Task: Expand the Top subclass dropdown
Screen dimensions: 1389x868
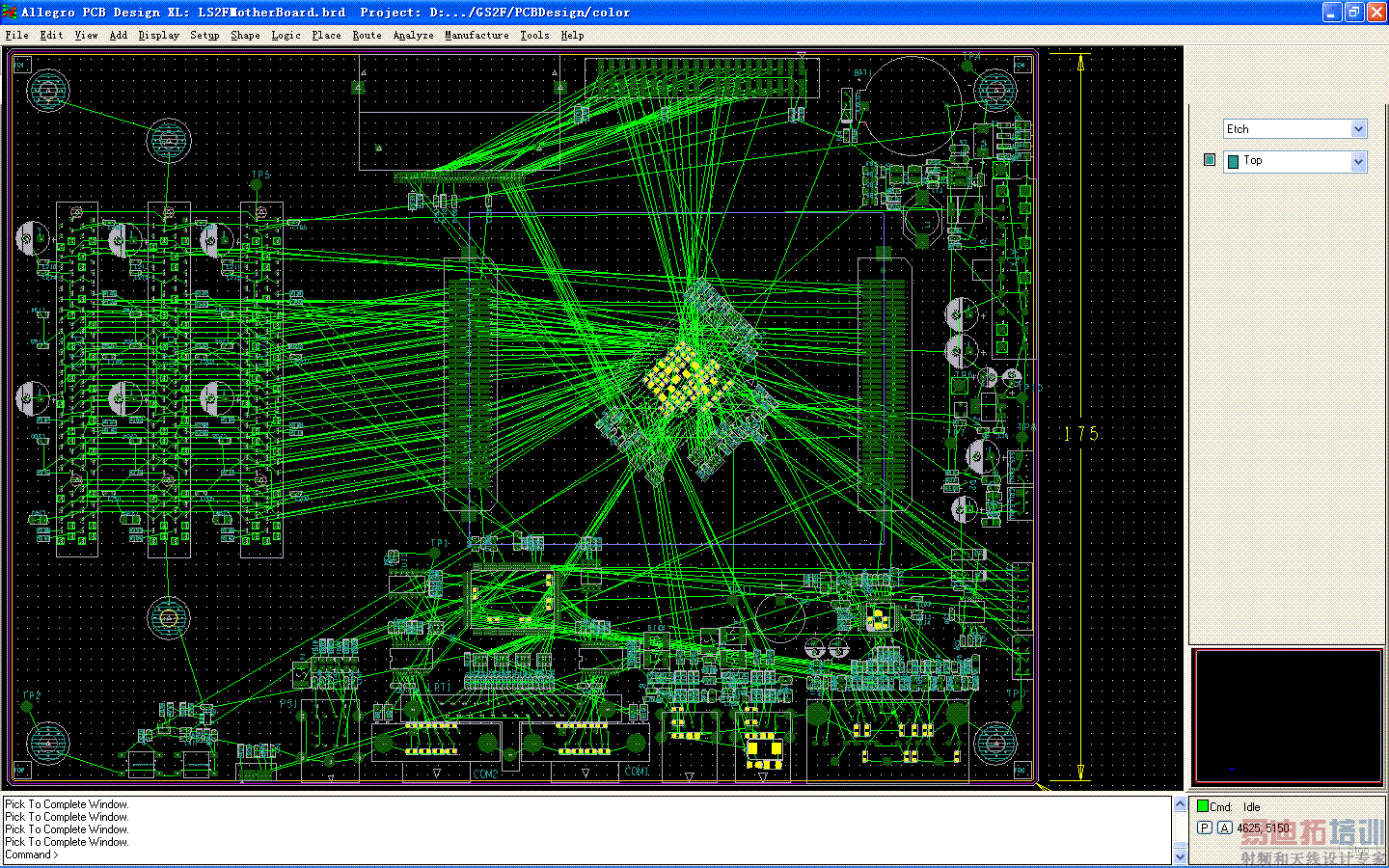Action: [x=1358, y=161]
